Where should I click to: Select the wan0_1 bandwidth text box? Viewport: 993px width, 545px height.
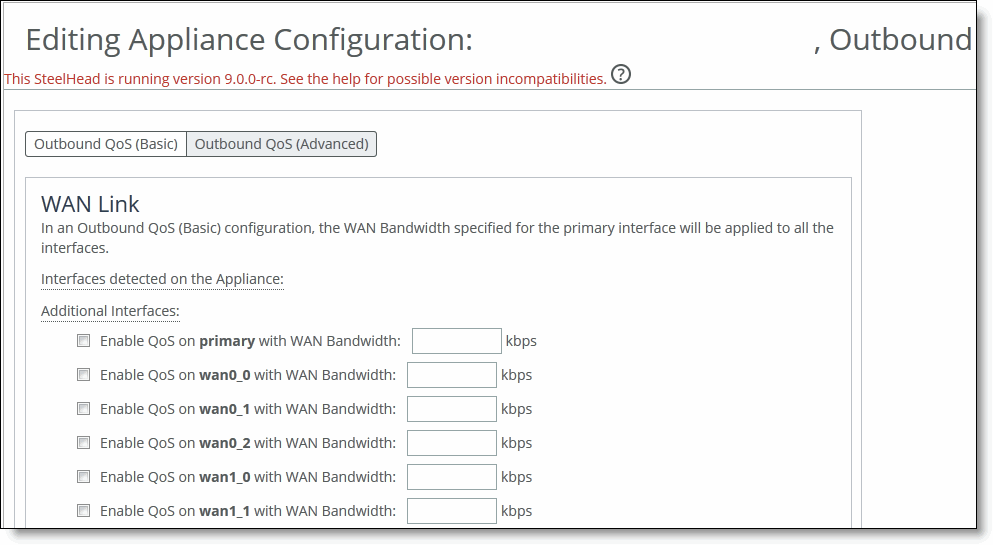pos(452,409)
